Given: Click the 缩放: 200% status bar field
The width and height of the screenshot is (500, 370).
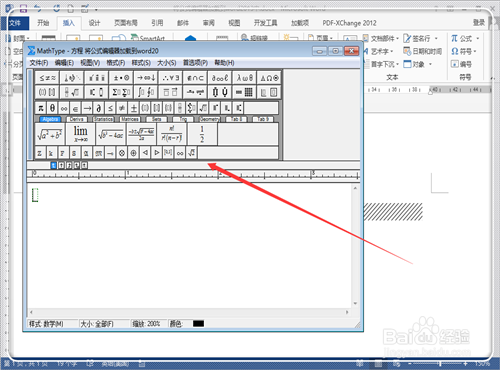Looking at the screenshot, I should [x=149, y=324].
